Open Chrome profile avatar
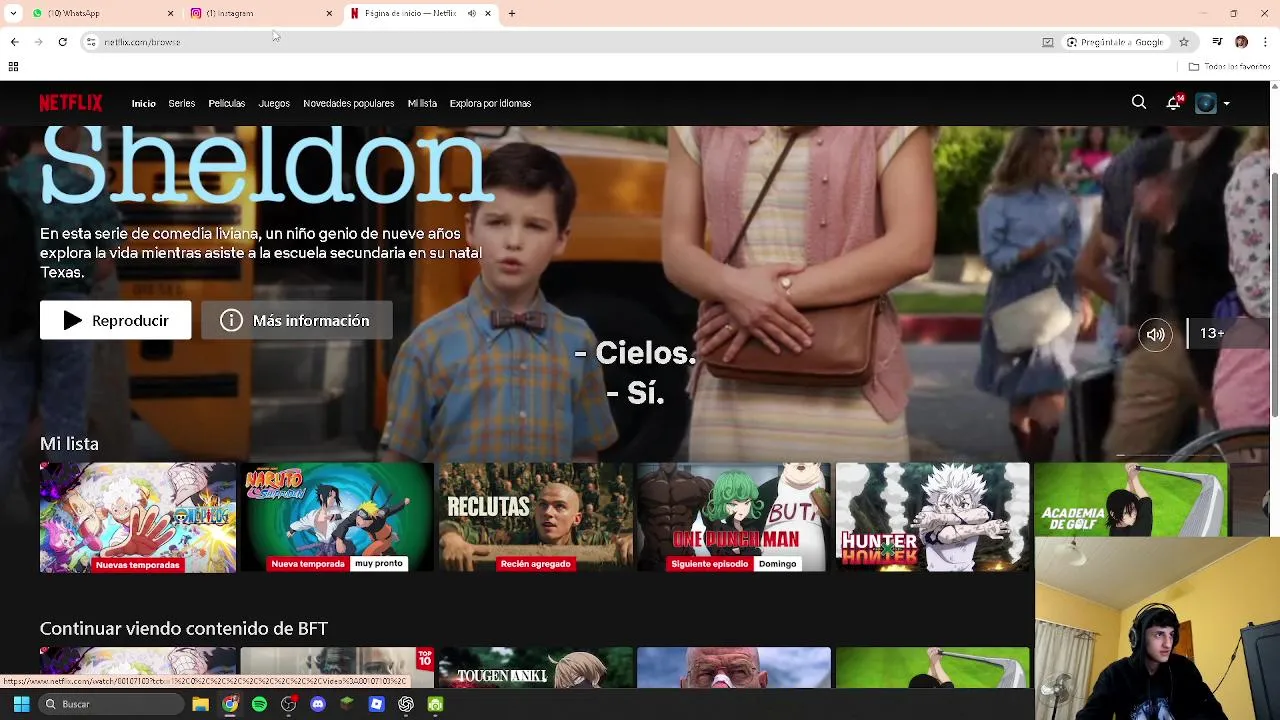 (1241, 42)
